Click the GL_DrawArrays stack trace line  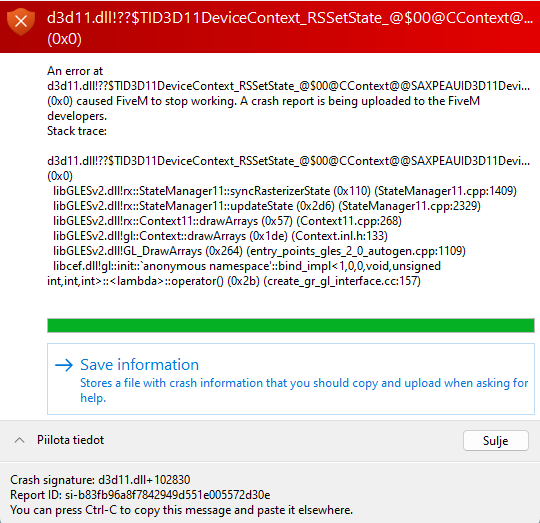[x=259, y=251]
